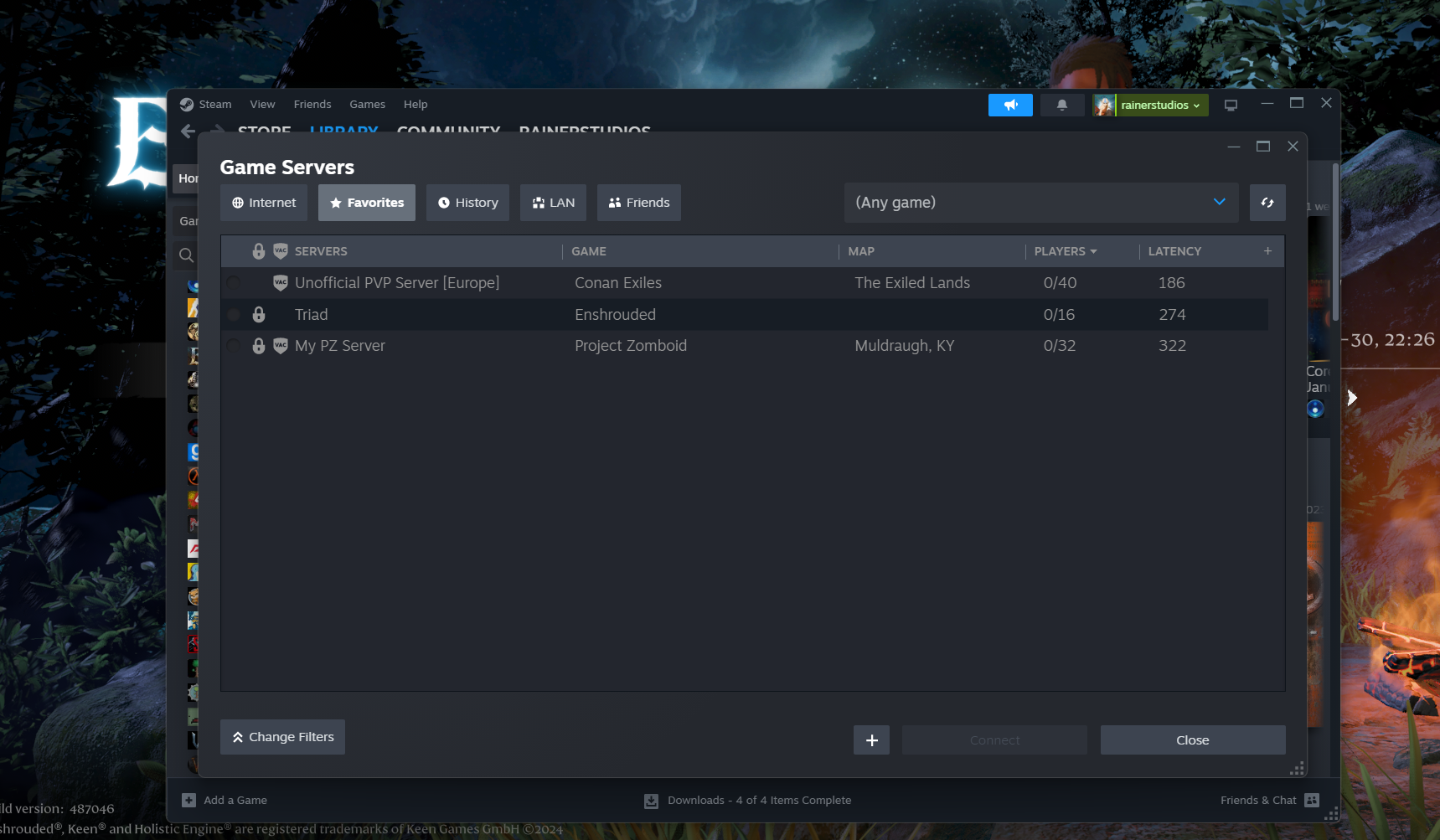Add a server using the plus icon

(x=870, y=740)
